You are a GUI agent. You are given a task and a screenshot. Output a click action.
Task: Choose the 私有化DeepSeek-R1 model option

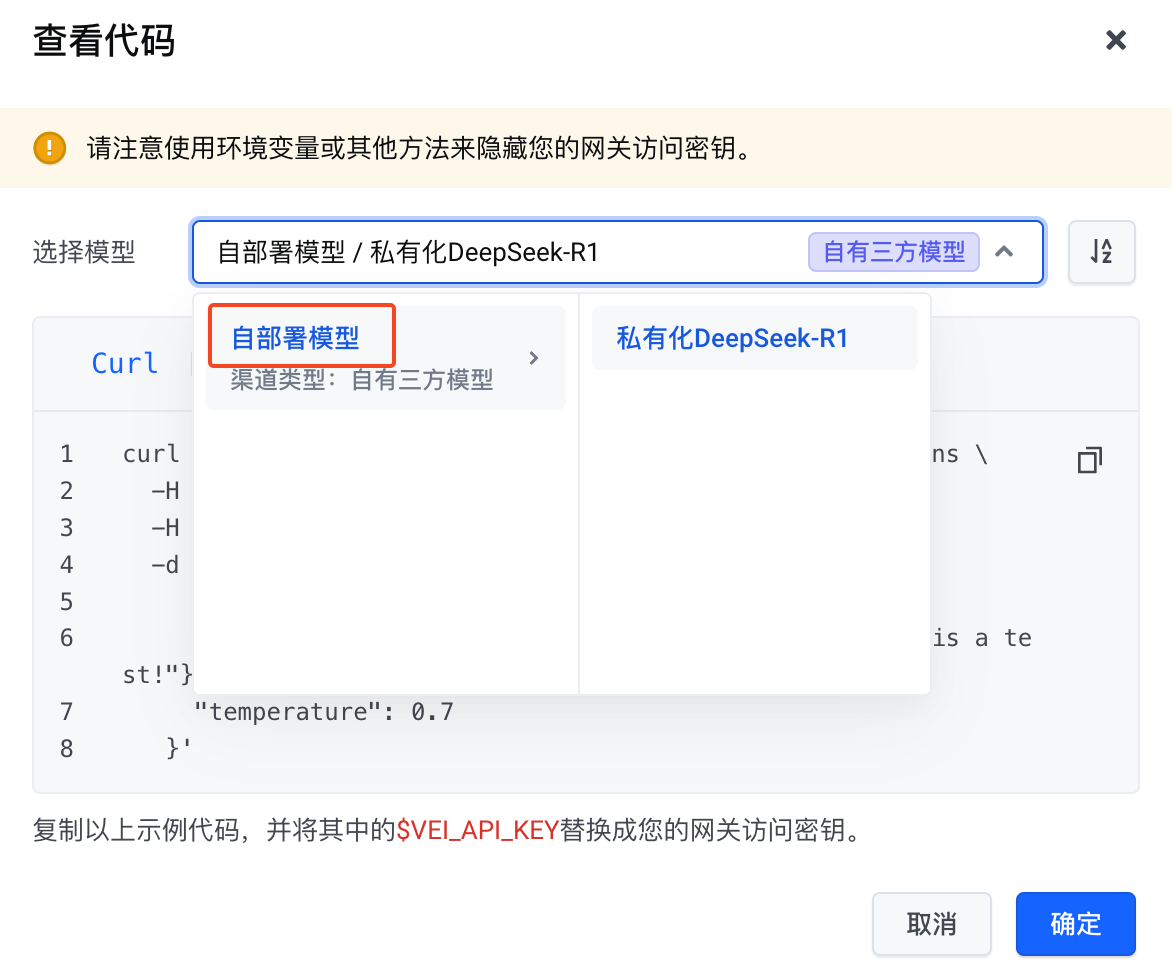point(733,338)
